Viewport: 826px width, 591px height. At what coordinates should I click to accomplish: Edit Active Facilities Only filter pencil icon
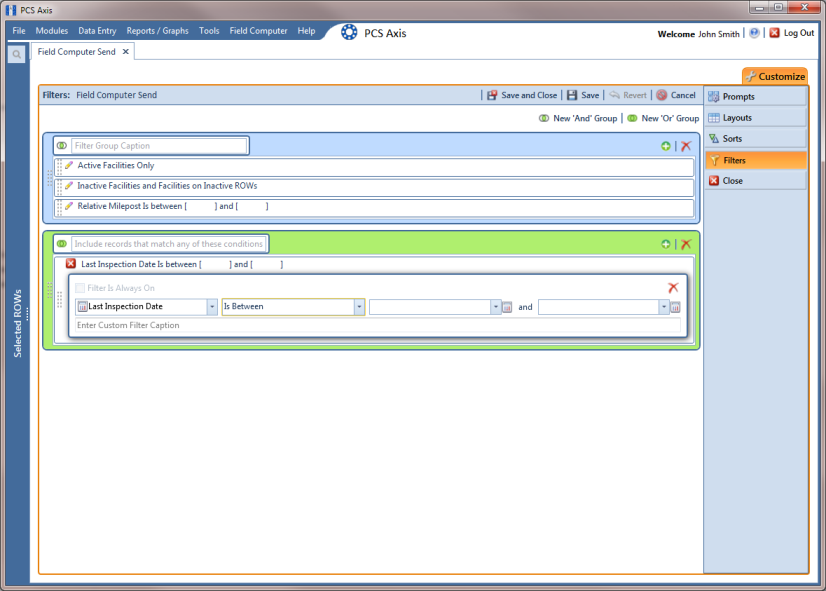pos(69,165)
